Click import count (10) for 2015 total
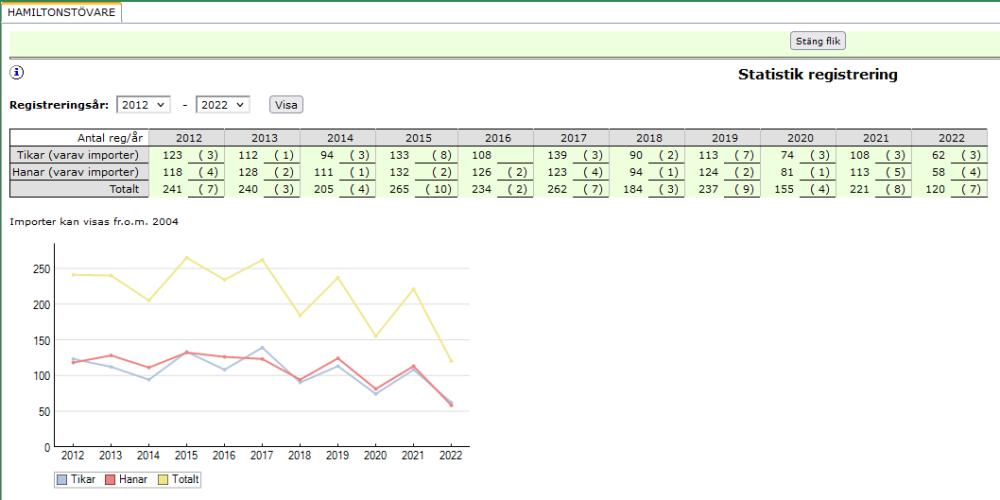This screenshot has width=1000, height=500. [438, 189]
